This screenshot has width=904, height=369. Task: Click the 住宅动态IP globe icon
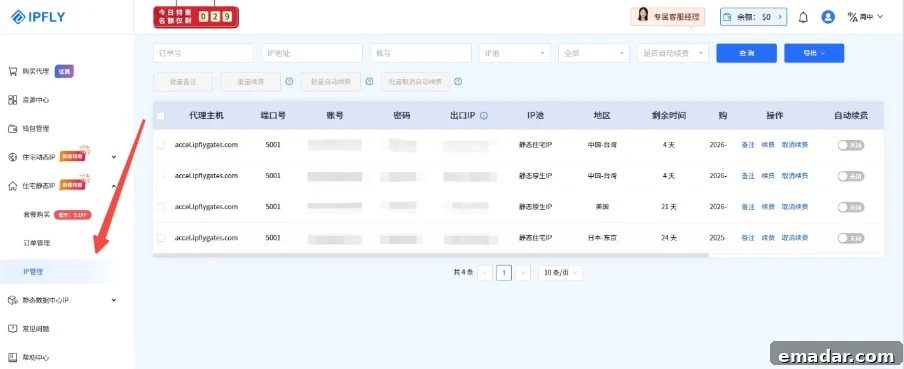(13, 157)
